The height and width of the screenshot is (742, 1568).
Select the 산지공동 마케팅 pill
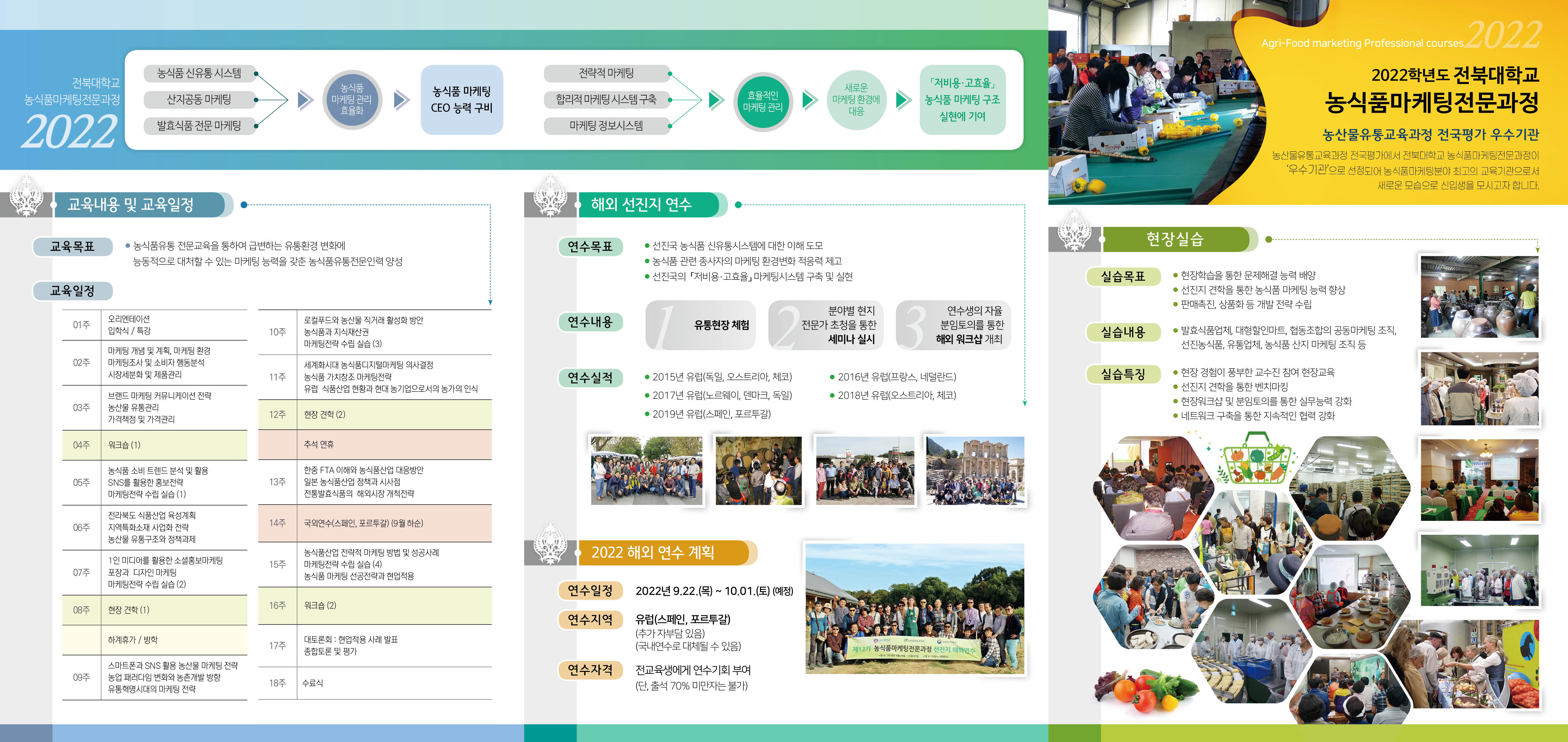pos(199,99)
